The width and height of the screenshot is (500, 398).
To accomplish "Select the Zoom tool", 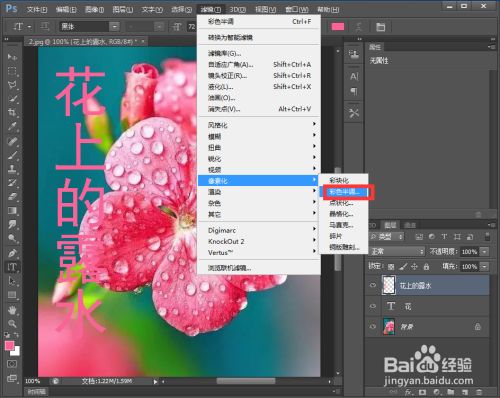I will click(x=12, y=324).
